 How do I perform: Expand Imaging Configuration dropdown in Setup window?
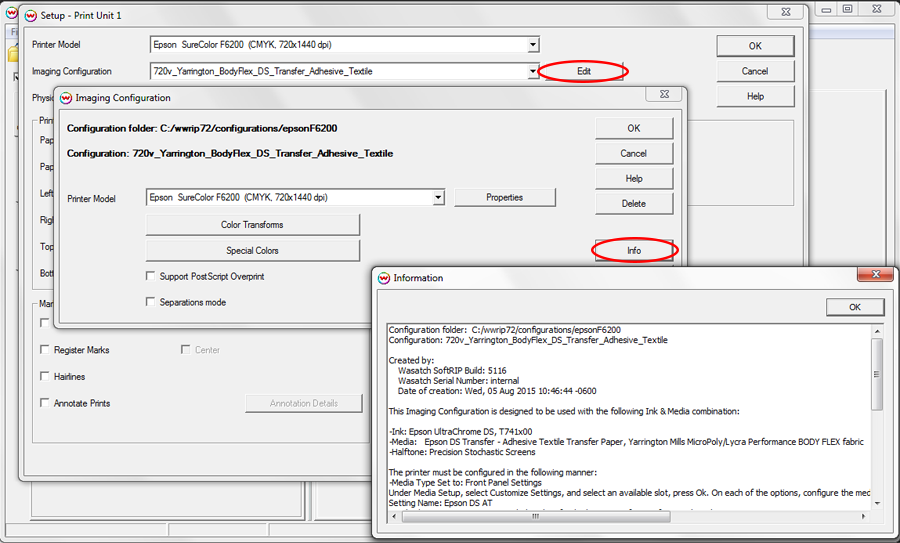533,71
